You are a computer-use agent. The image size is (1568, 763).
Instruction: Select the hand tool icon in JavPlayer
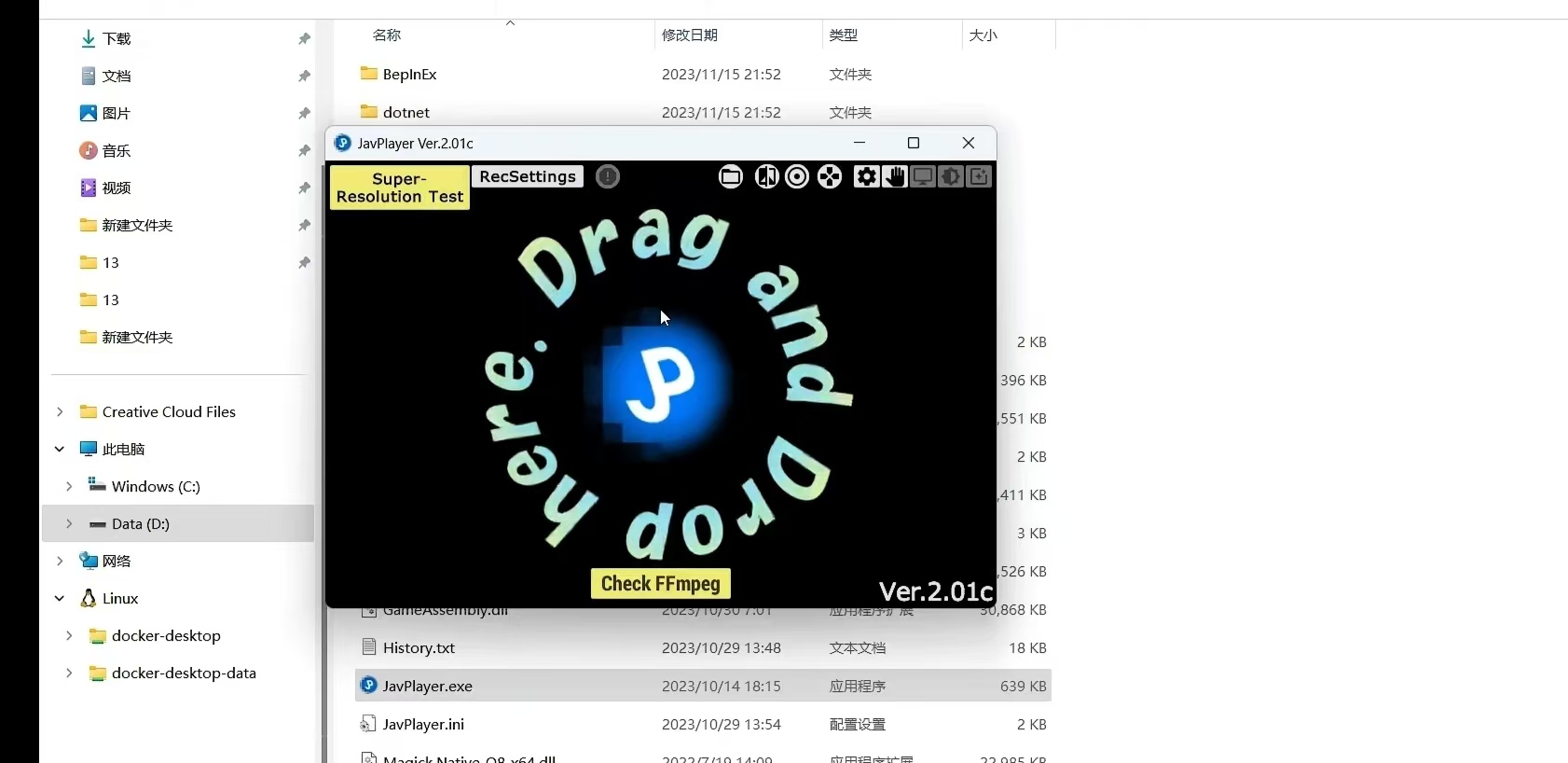pyautogui.click(x=895, y=176)
